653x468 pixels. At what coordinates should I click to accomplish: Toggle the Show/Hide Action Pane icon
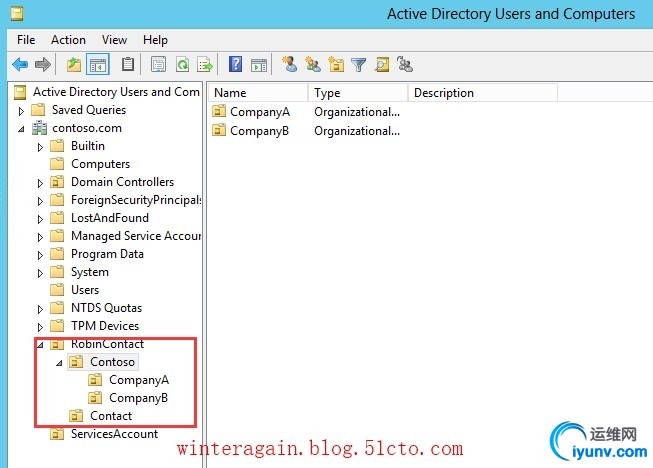tap(259, 65)
